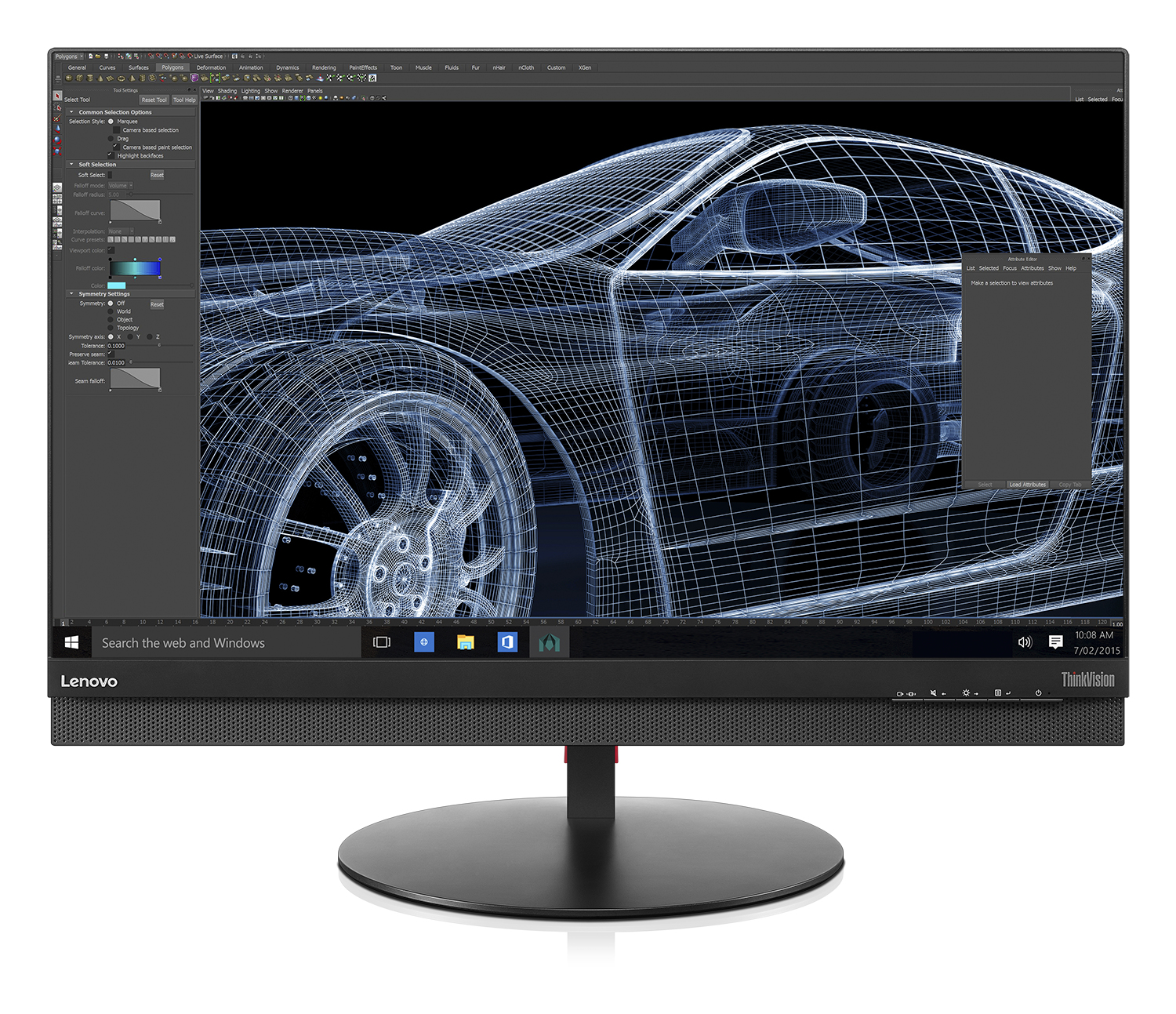Open the Shading menu in the viewport panel
Image resolution: width=1176 pixels, height=1014 pixels.
coord(227,90)
